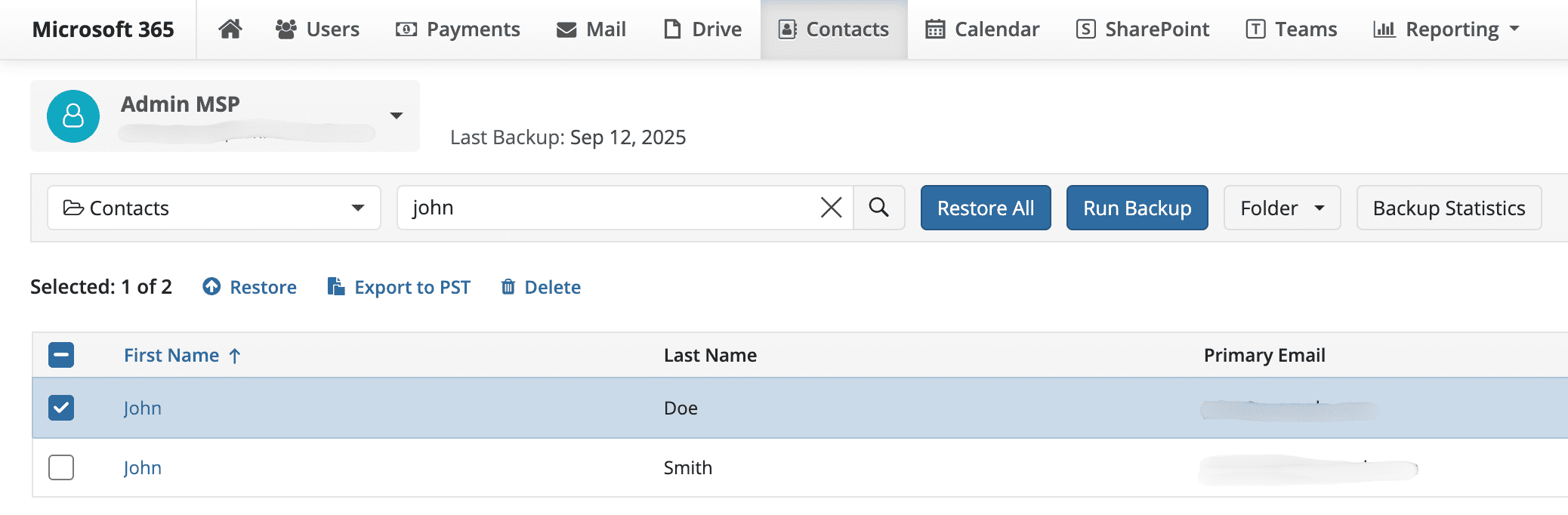
Task: Open John link in Smith row
Action: tap(143, 467)
